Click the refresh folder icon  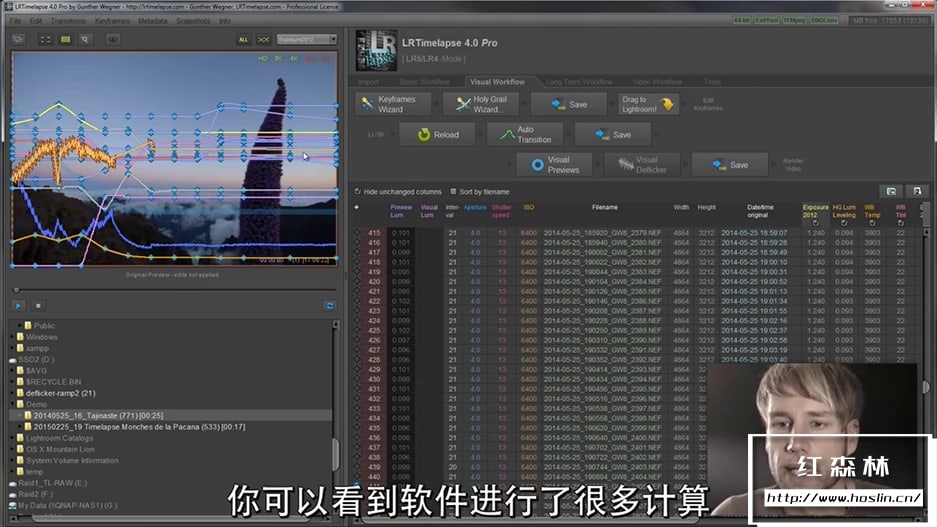click(x=329, y=305)
